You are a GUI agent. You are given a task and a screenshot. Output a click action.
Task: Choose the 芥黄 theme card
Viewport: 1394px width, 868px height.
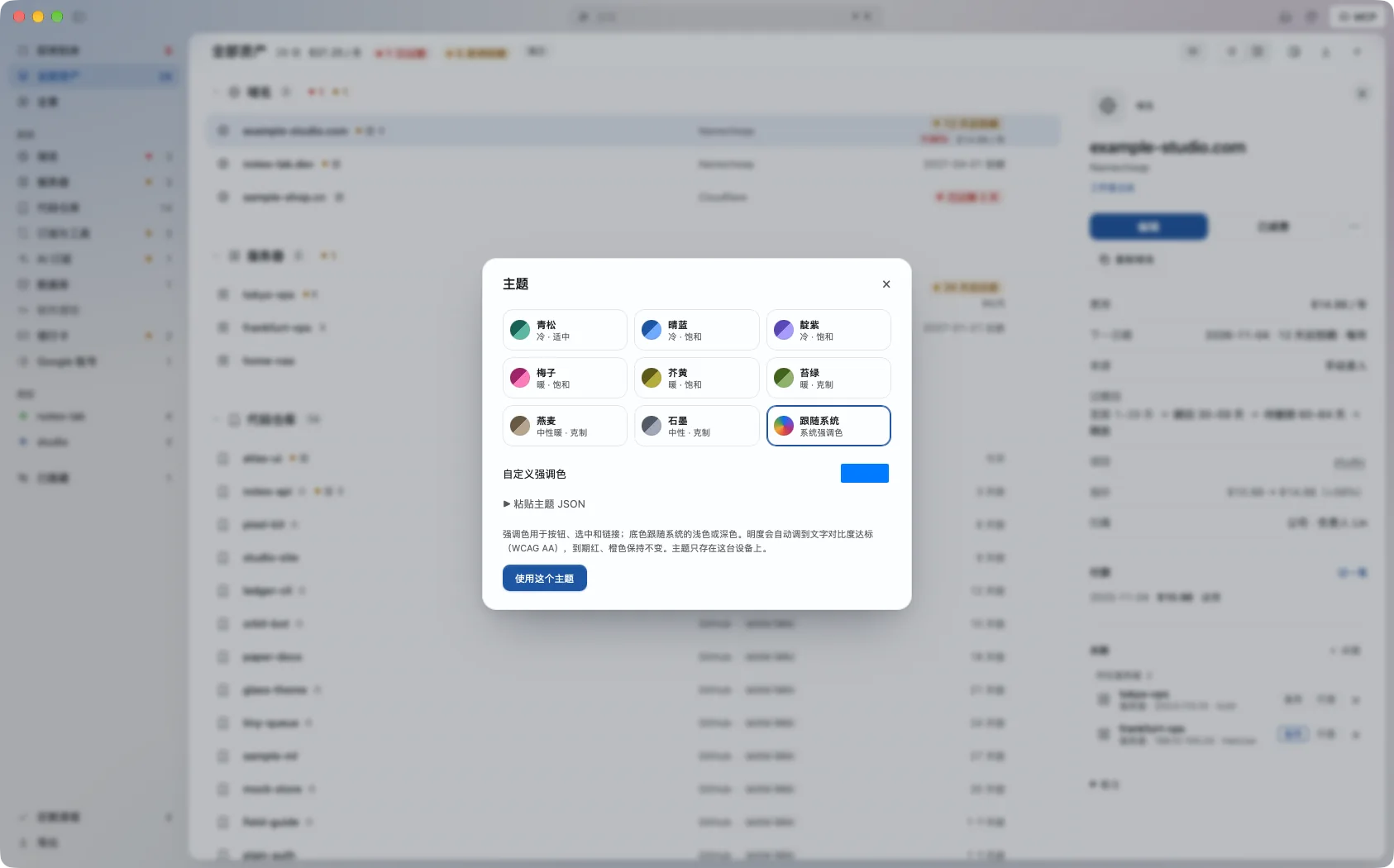click(x=696, y=378)
